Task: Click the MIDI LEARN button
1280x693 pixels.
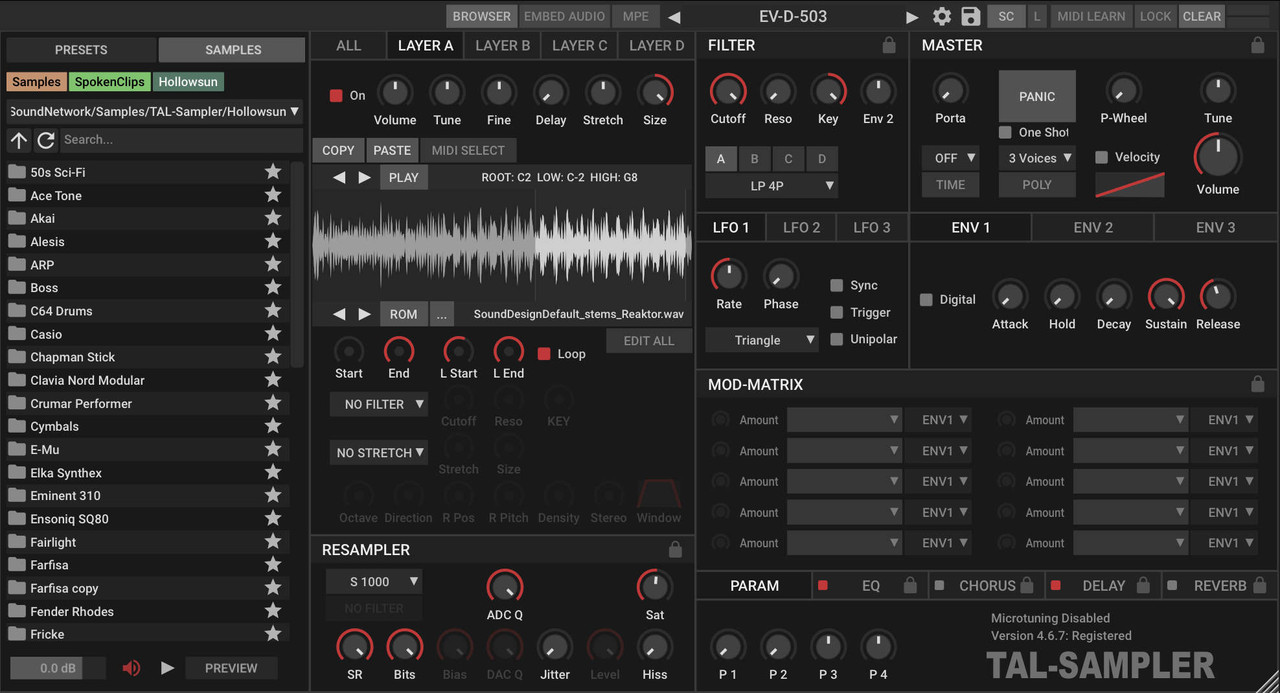Action: coord(1091,16)
